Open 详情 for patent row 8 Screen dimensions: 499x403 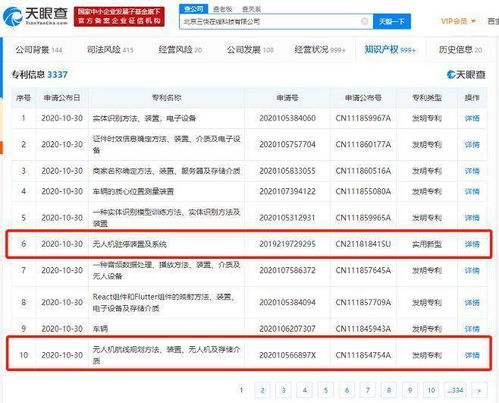click(472, 303)
